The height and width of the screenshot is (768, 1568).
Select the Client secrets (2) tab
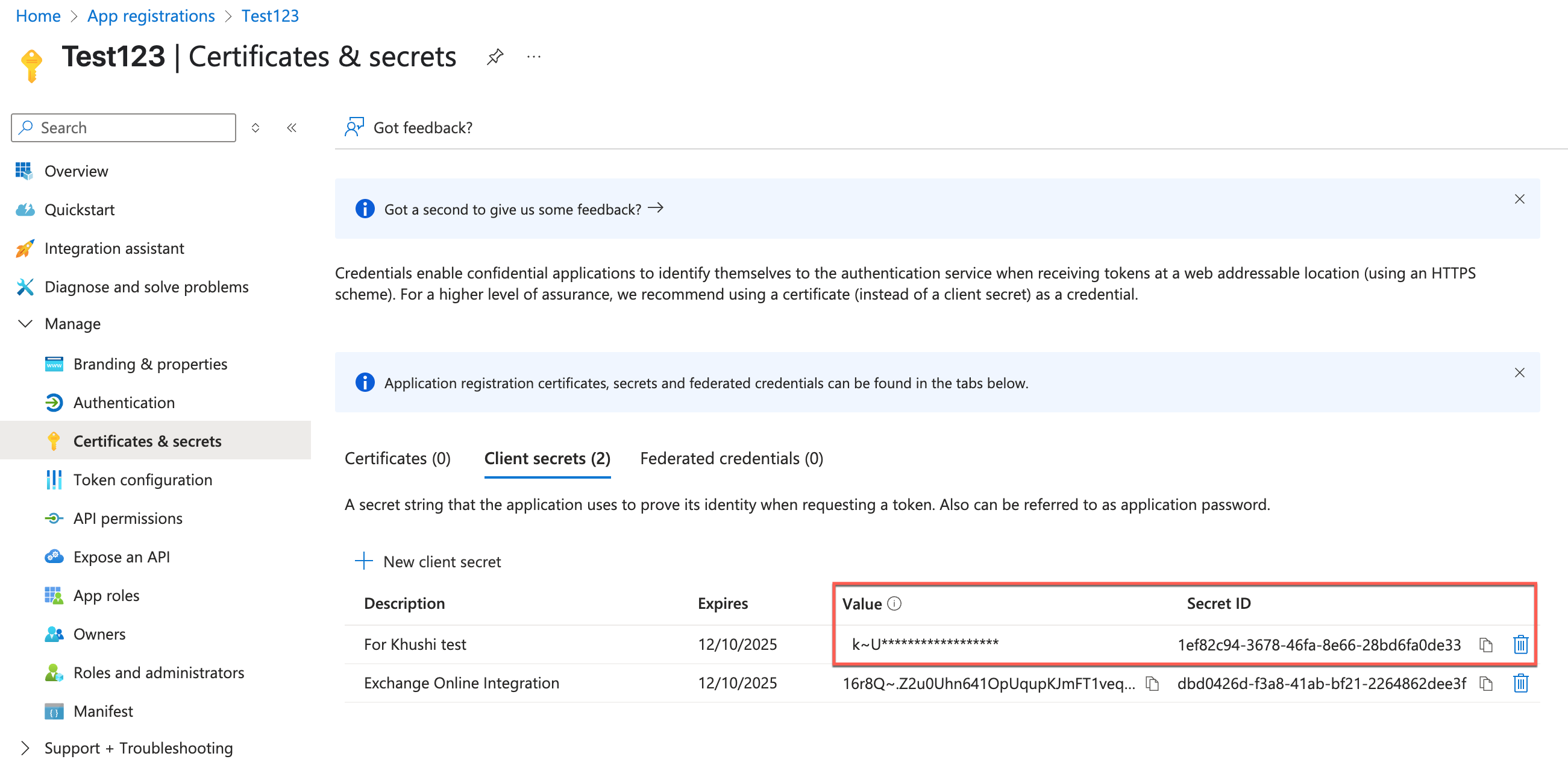(547, 458)
